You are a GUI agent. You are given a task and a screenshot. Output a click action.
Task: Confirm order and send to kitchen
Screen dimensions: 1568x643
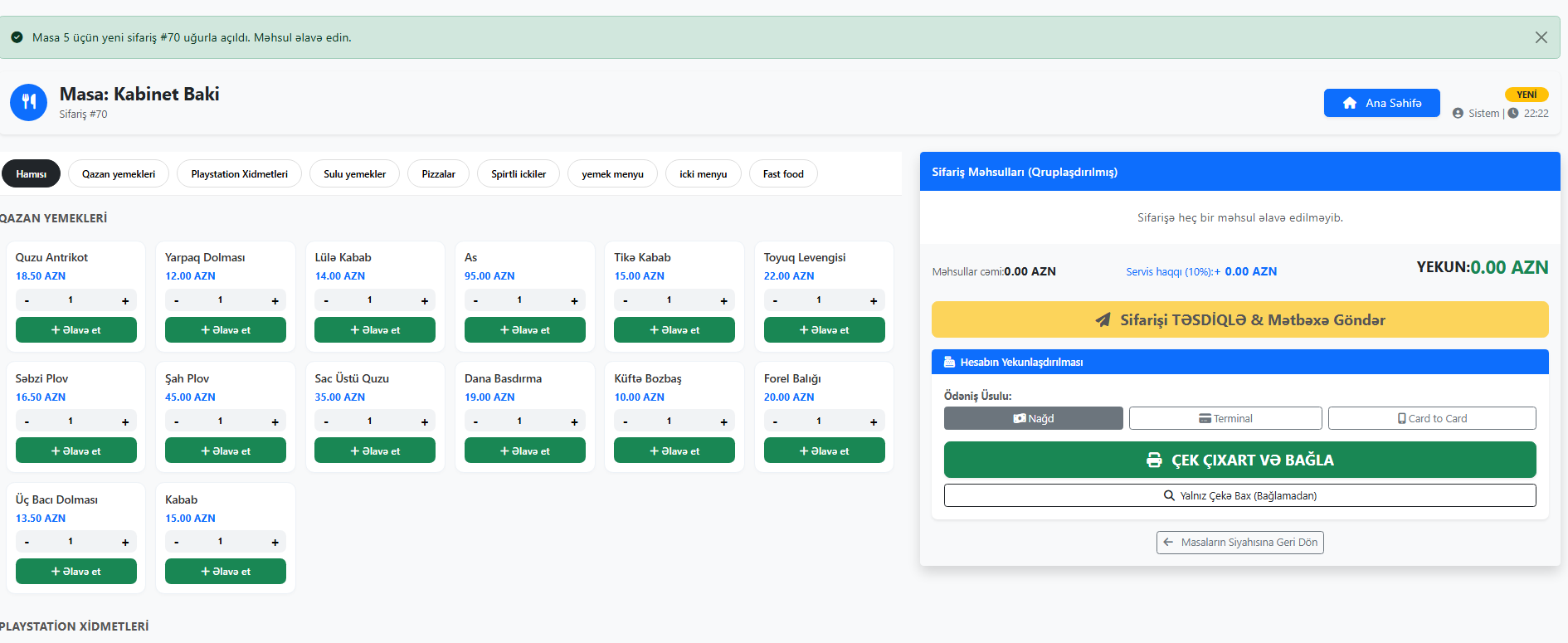pos(1239,320)
